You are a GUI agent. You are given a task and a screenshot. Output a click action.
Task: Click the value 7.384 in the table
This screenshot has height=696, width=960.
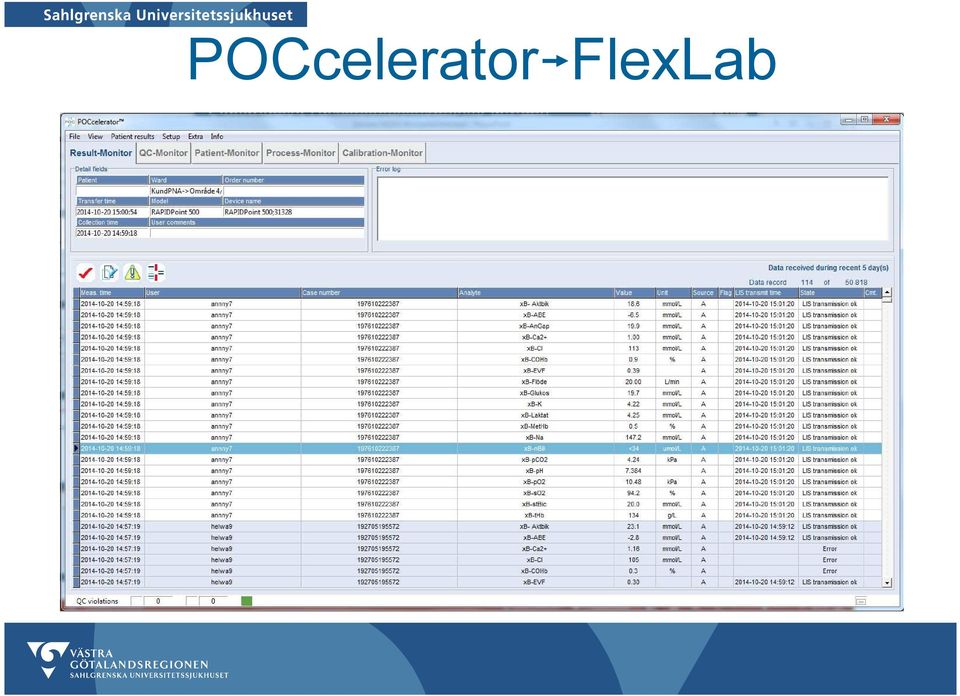coord(633,471)
